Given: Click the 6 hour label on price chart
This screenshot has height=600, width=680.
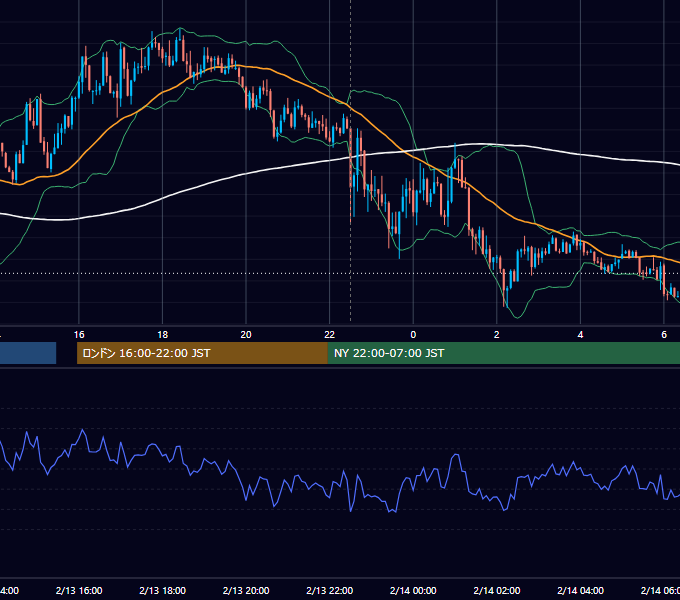Looking at the screenshot, I should click(664, 335).
